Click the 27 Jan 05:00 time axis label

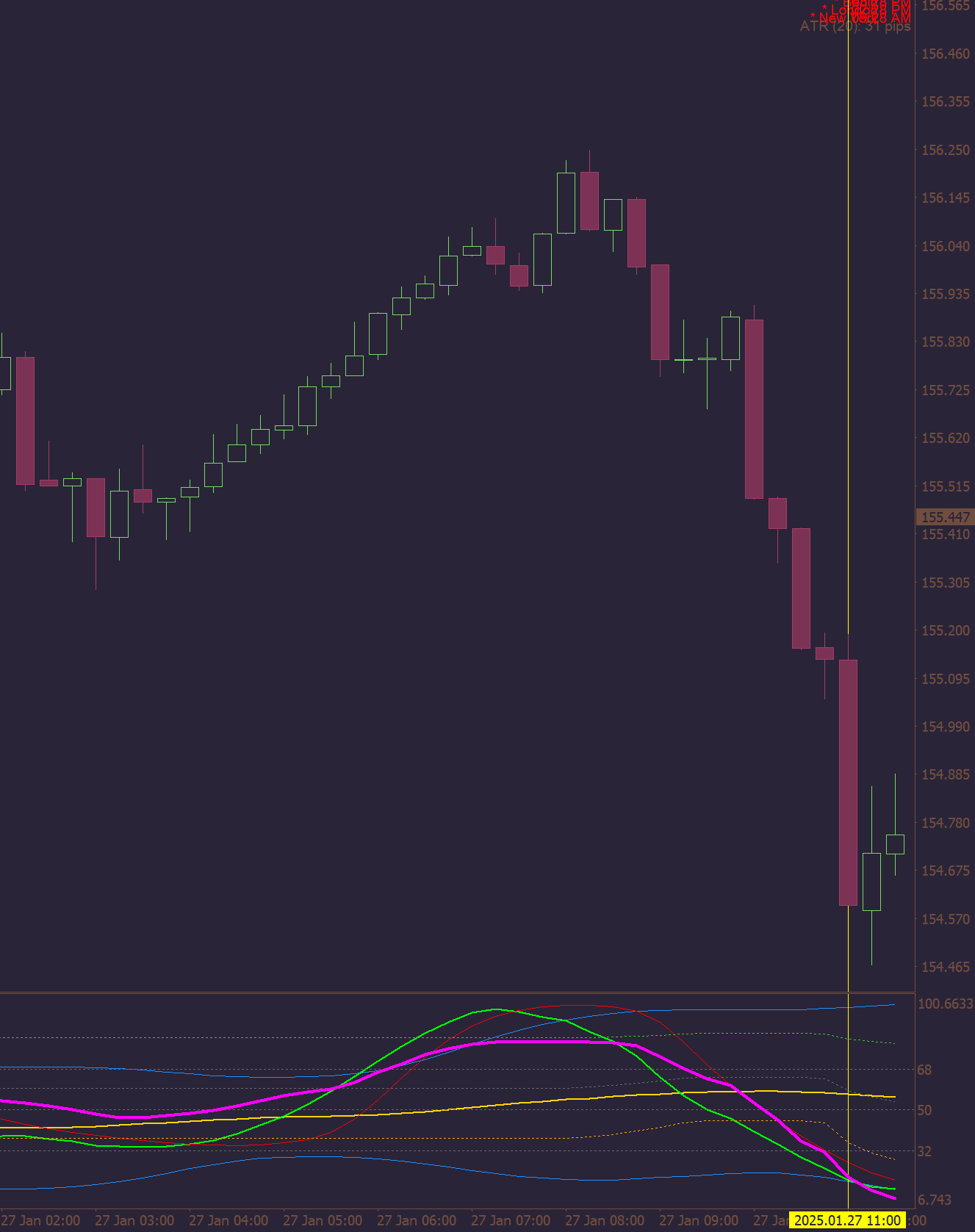[x=323, y=1220]
